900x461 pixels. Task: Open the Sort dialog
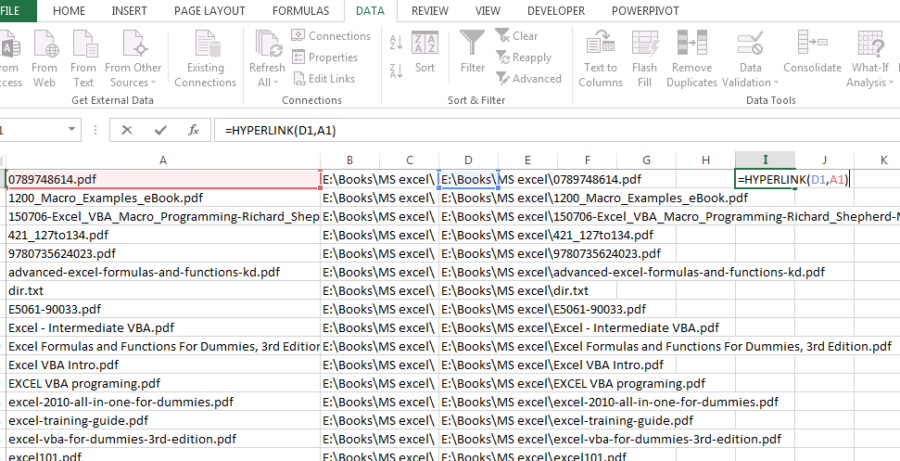click(425, 52)
